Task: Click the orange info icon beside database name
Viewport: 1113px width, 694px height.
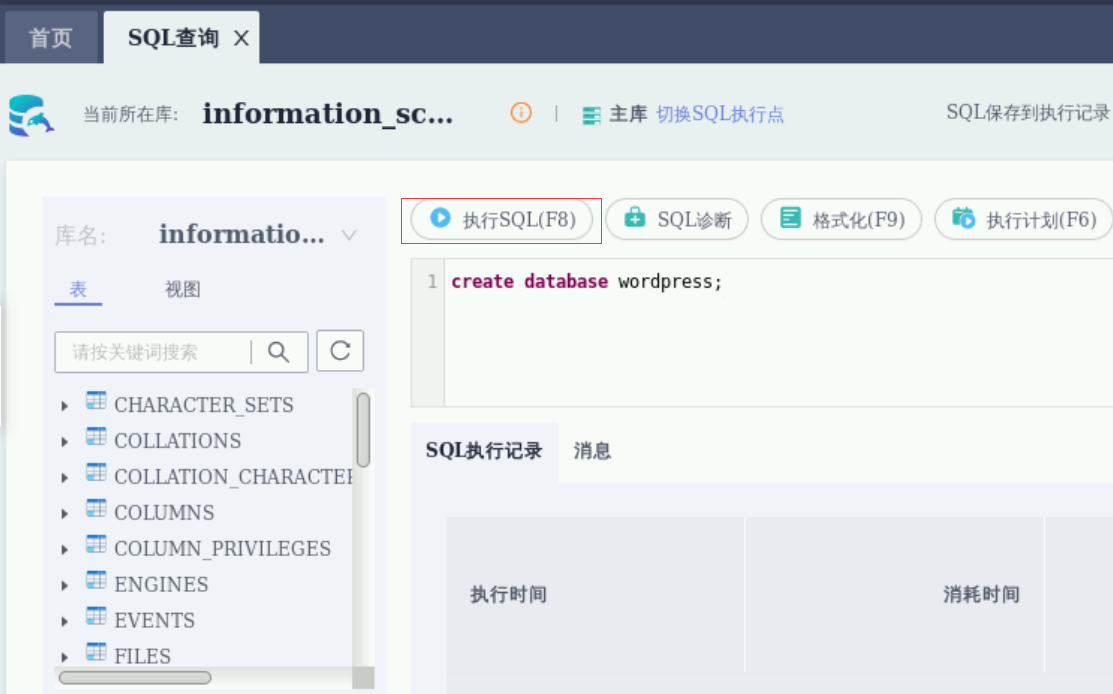Action: click(521, 113)
